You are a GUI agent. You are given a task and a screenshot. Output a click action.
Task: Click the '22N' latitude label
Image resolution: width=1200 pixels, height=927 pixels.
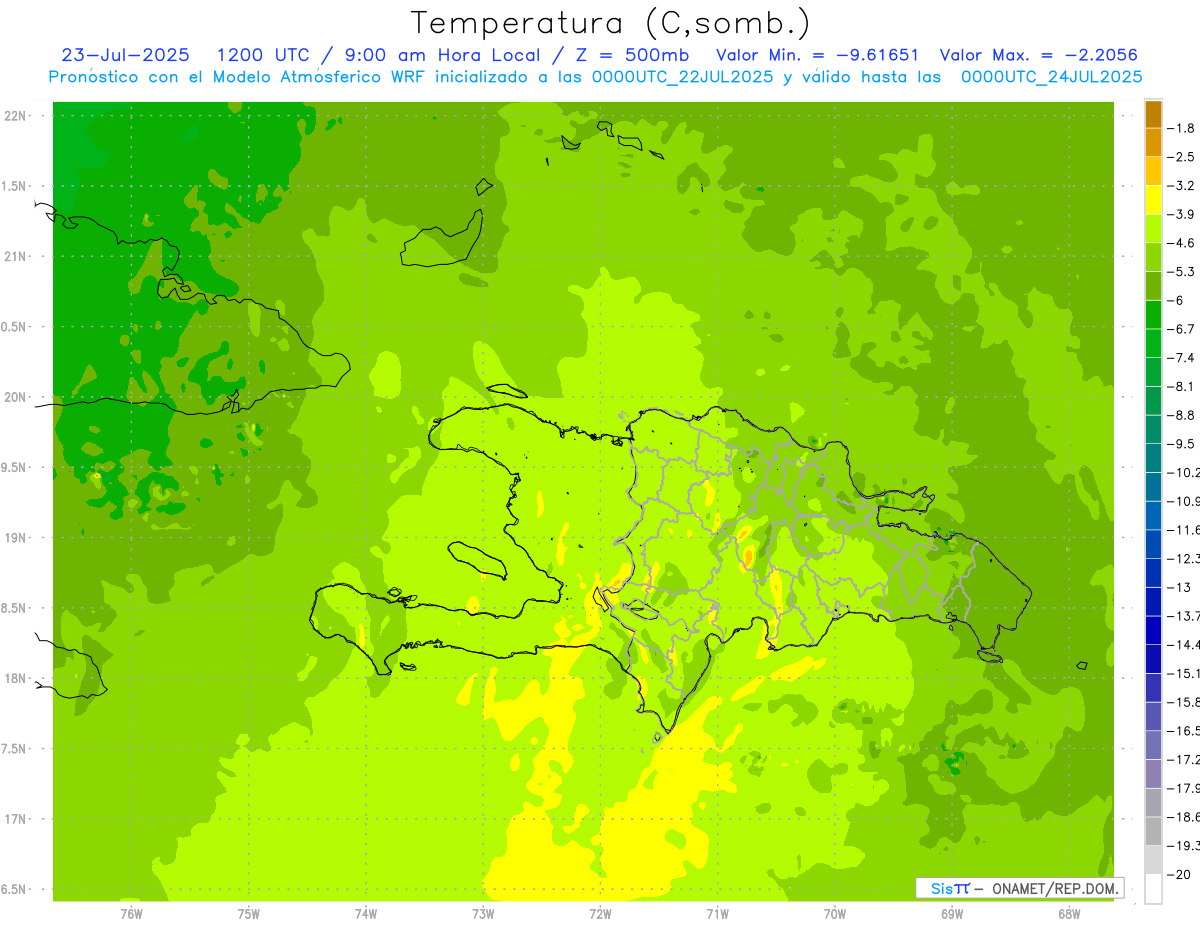pos(16,116)
